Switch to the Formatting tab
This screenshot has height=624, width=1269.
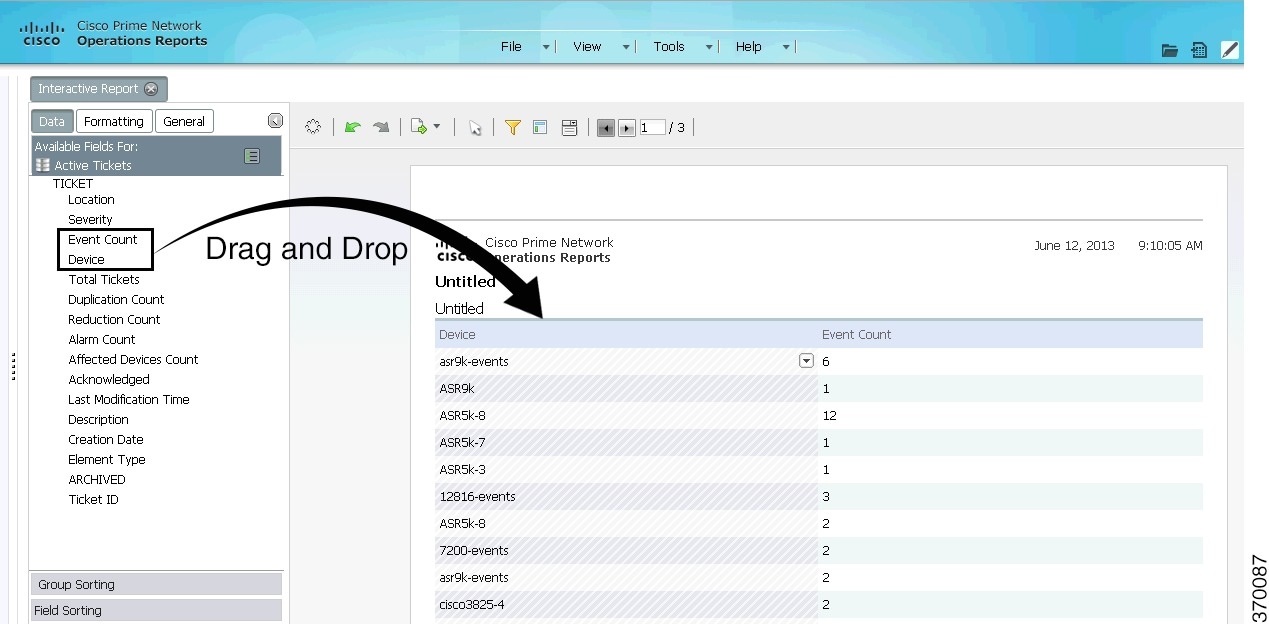[x=113, y=120]
